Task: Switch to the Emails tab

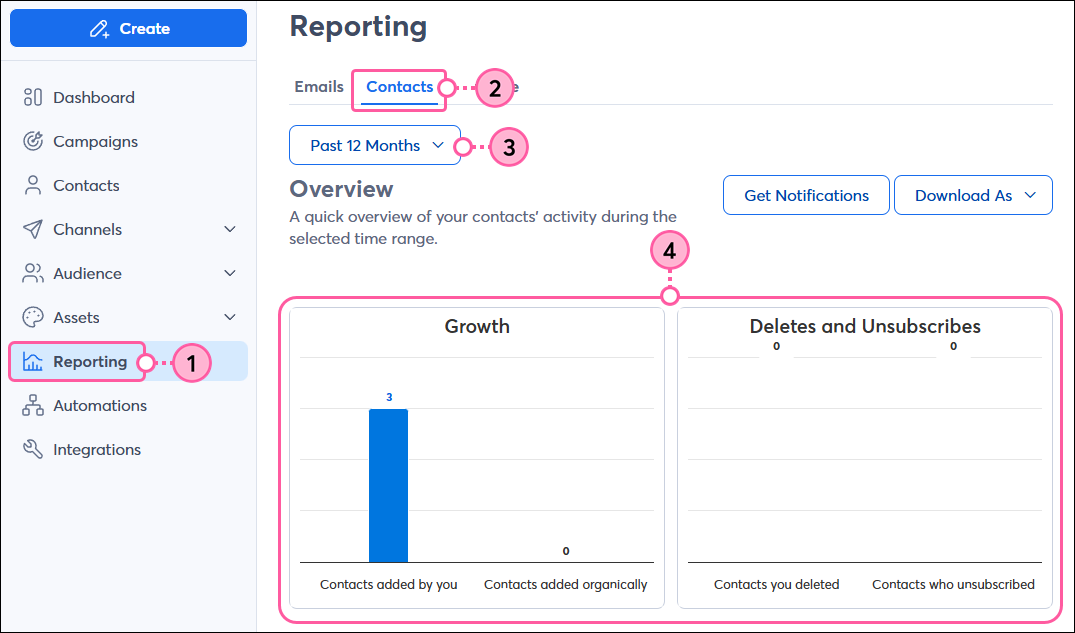Action: click(x=318, y=86)
